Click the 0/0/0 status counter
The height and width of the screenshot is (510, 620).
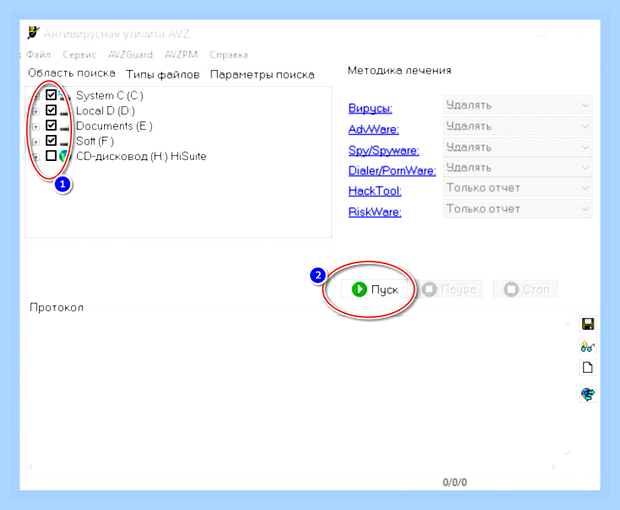coord(455,482)
